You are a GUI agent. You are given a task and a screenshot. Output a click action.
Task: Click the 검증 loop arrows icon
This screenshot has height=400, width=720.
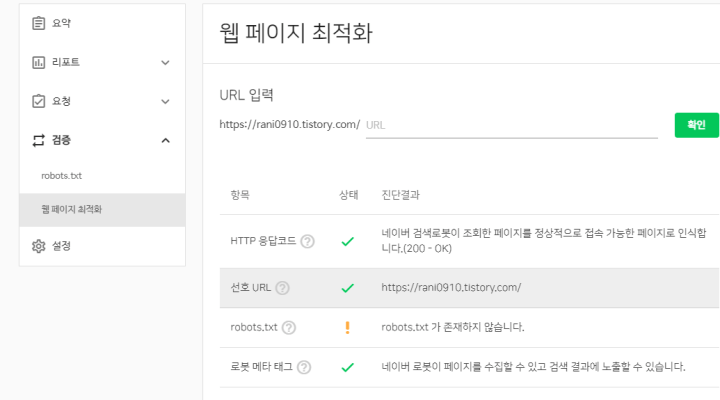click(39, 140)
